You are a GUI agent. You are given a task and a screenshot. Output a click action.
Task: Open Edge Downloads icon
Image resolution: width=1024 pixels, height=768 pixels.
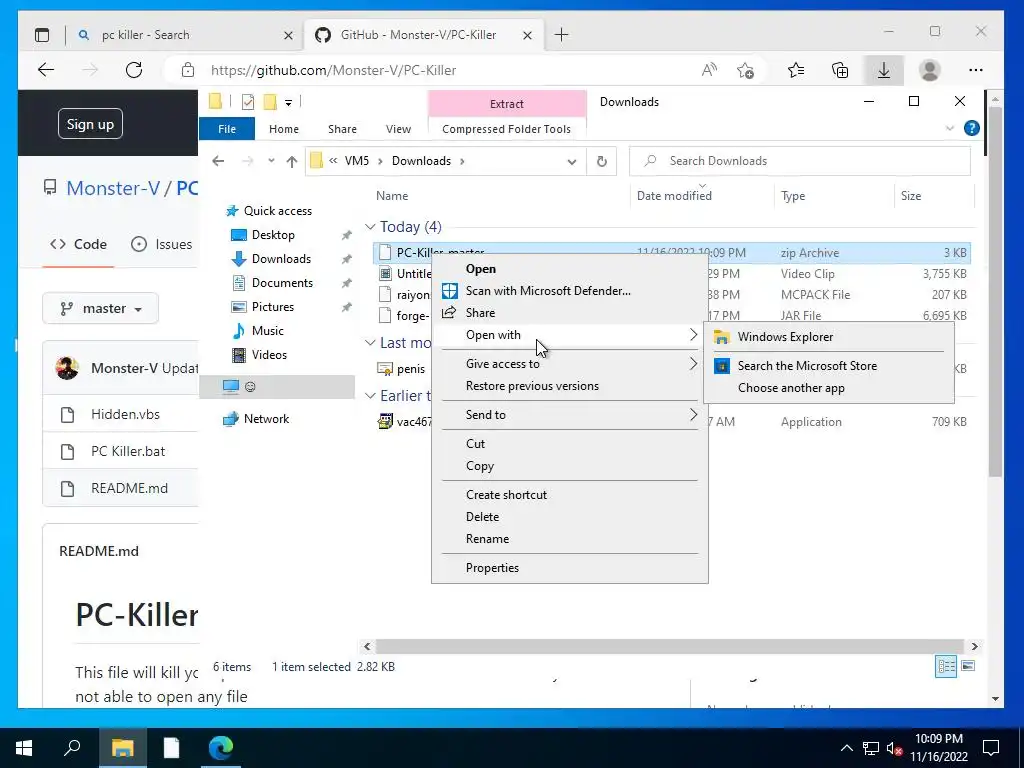(884, 70)
